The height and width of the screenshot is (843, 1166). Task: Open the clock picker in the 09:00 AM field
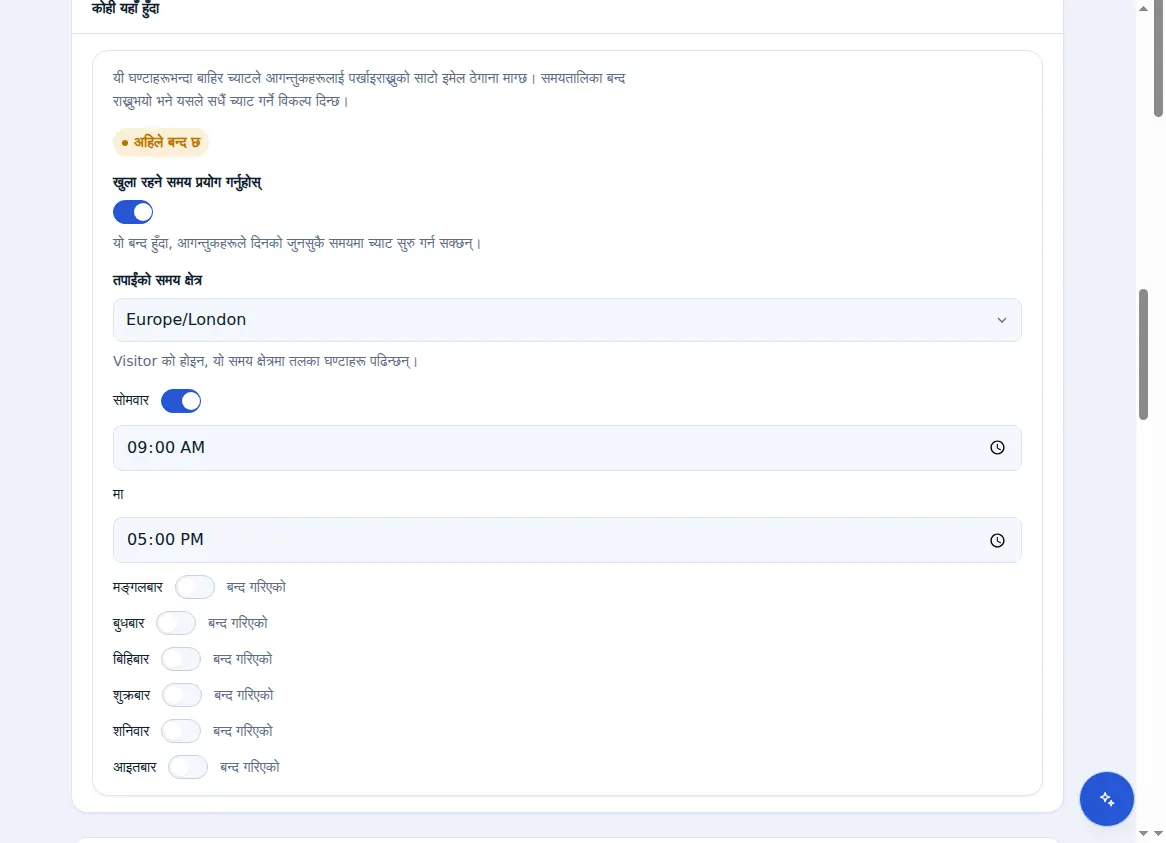pyautogui.click(x=997, y=448)
